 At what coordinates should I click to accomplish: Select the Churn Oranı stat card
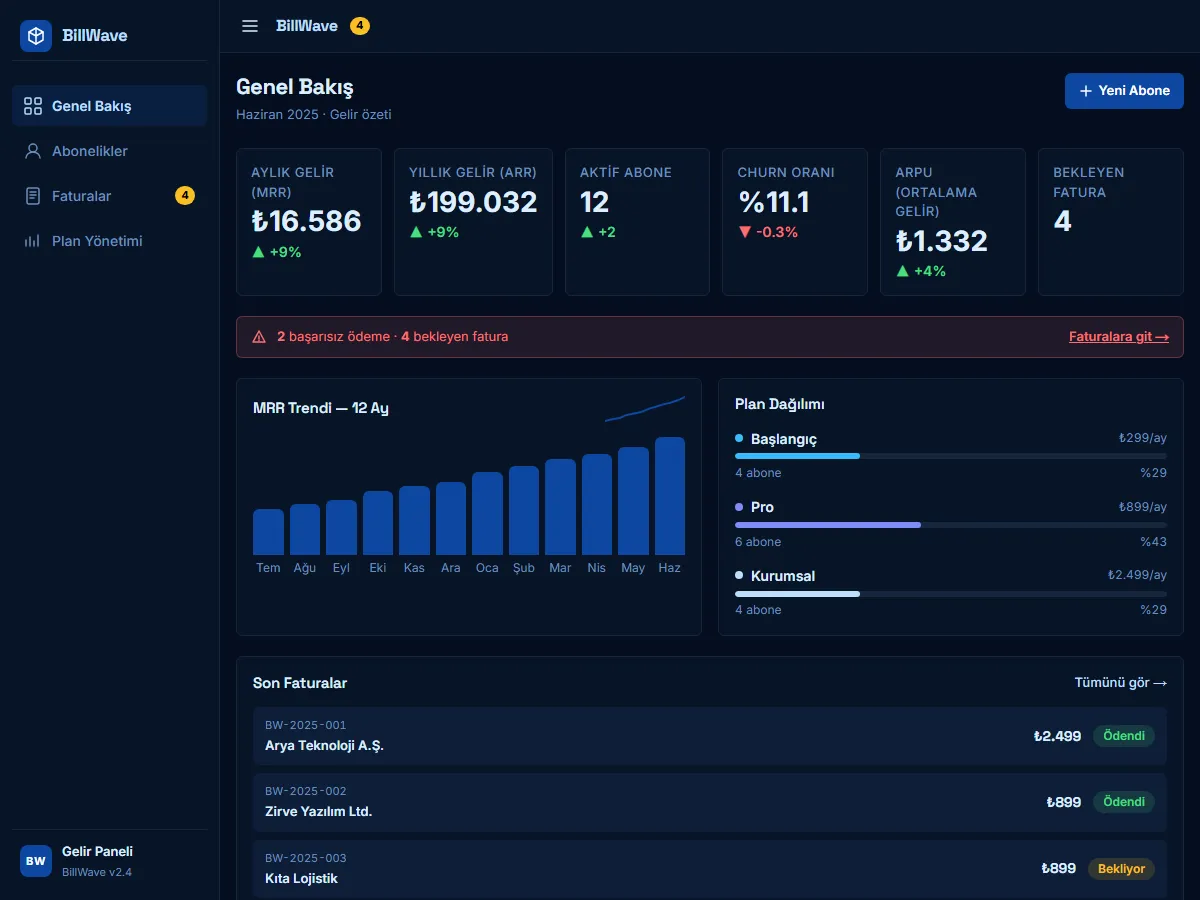[x=795, y=222]
